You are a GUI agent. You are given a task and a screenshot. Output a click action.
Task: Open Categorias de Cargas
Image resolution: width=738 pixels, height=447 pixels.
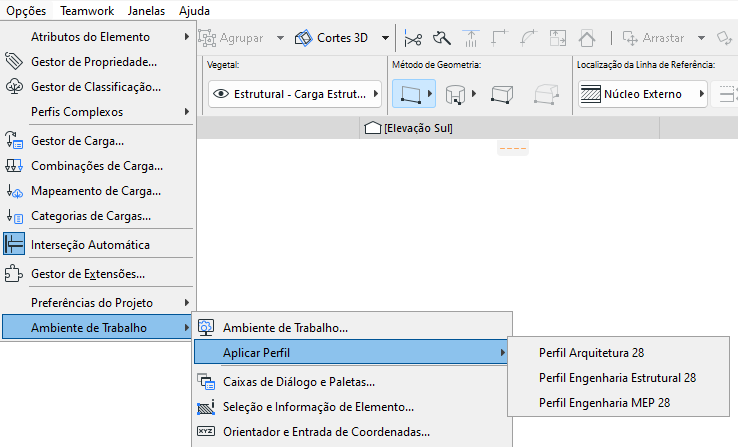pyautogui.click(x=99, y=216)
